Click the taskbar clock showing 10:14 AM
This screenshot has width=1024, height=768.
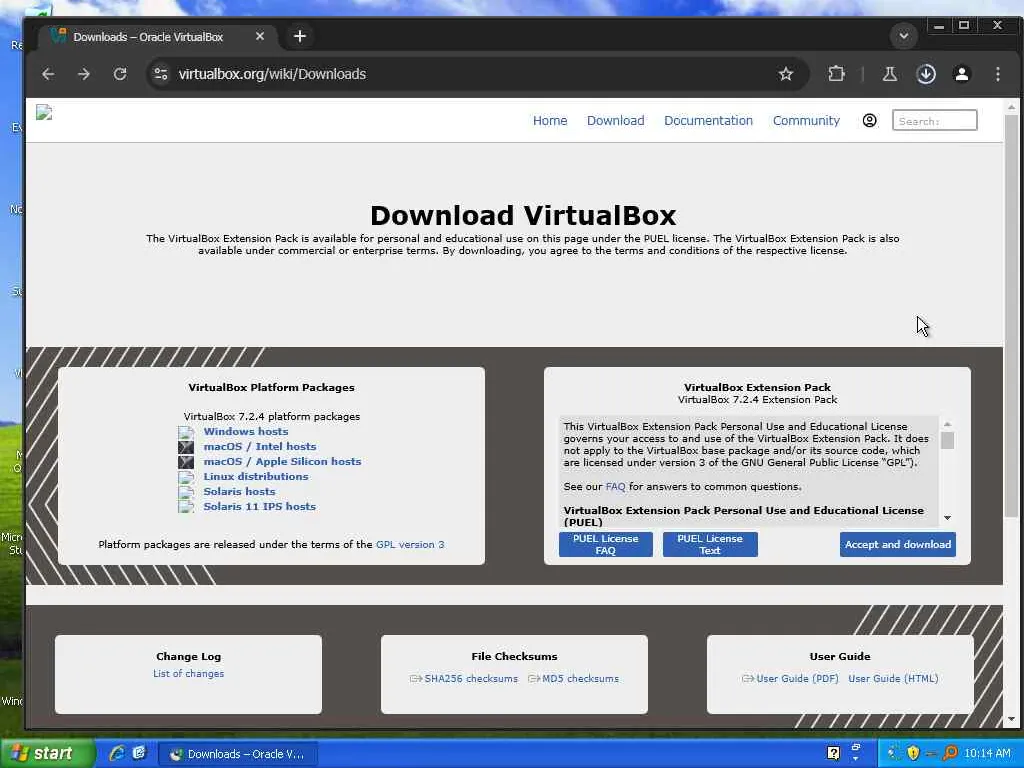[987, 754]
